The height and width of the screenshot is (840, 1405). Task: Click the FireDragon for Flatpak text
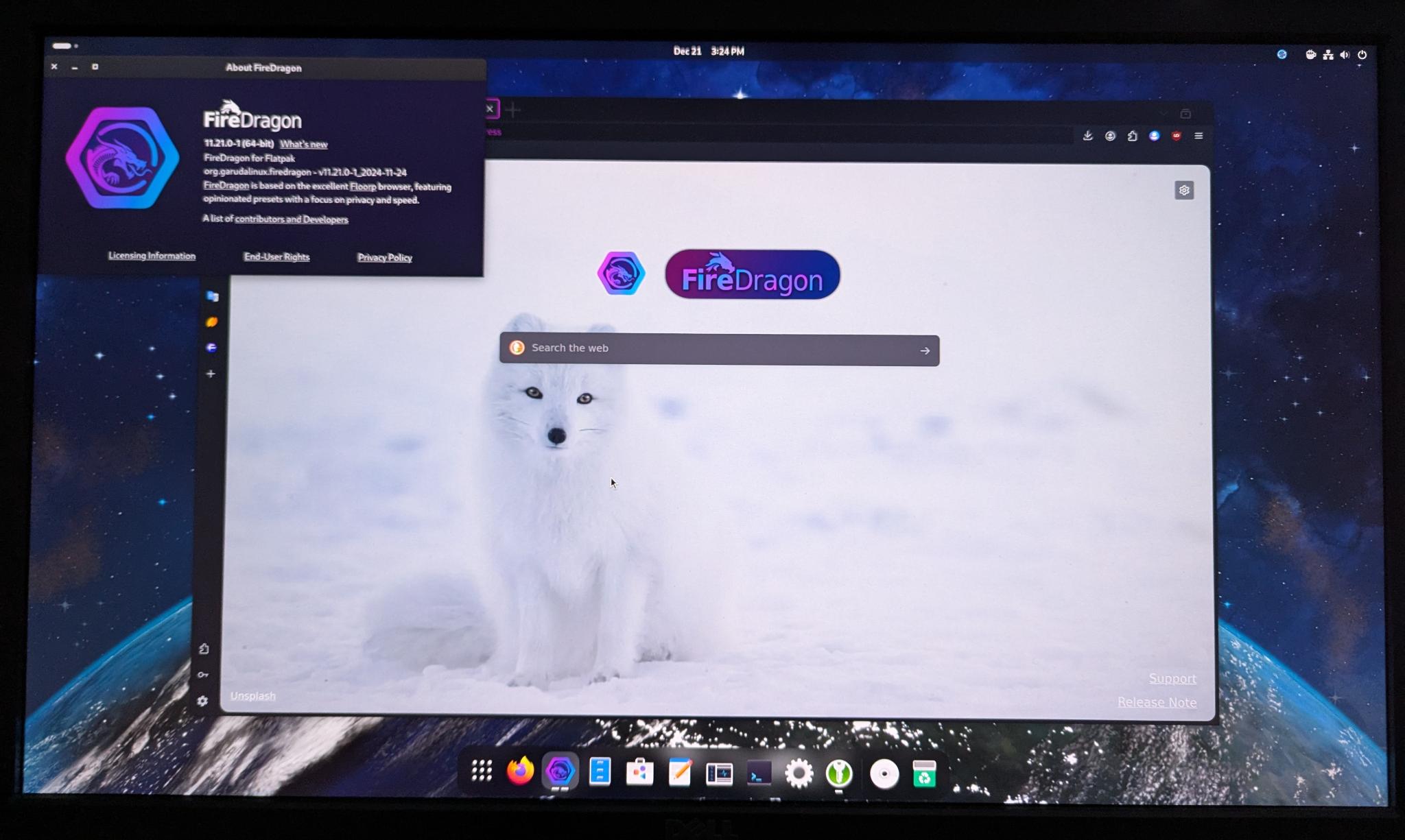click(249, 158)
